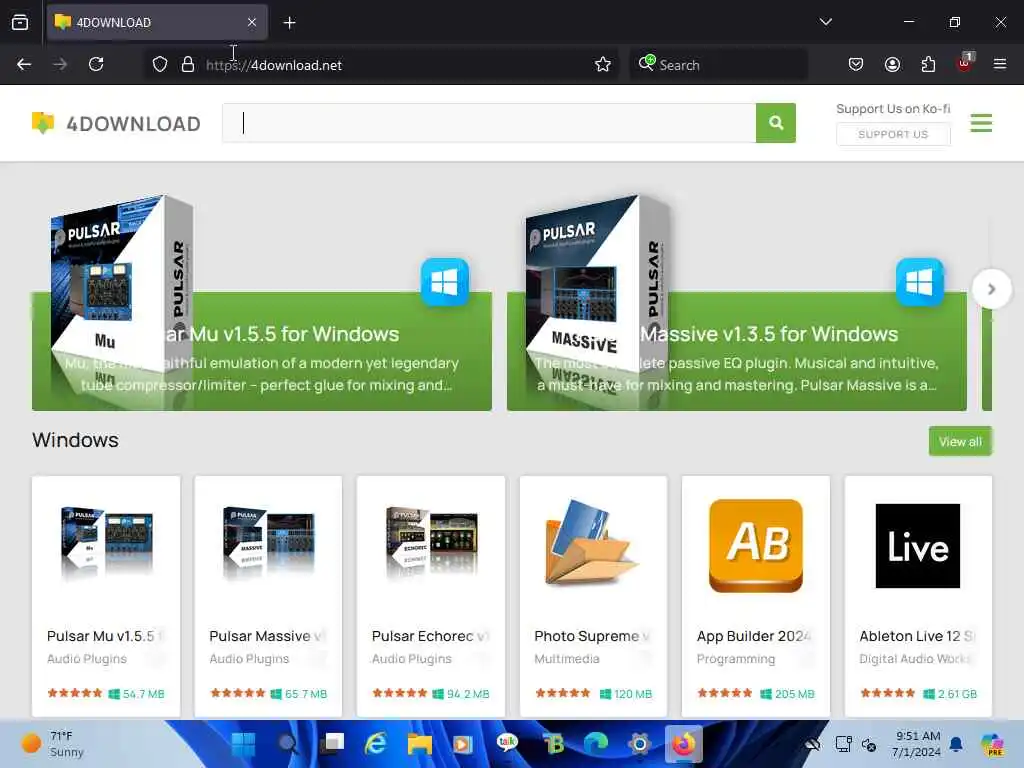This screenshot has height=768, width=1024.
Task: Select the 4DOWNLOAD browser tab
Action: 157,22
